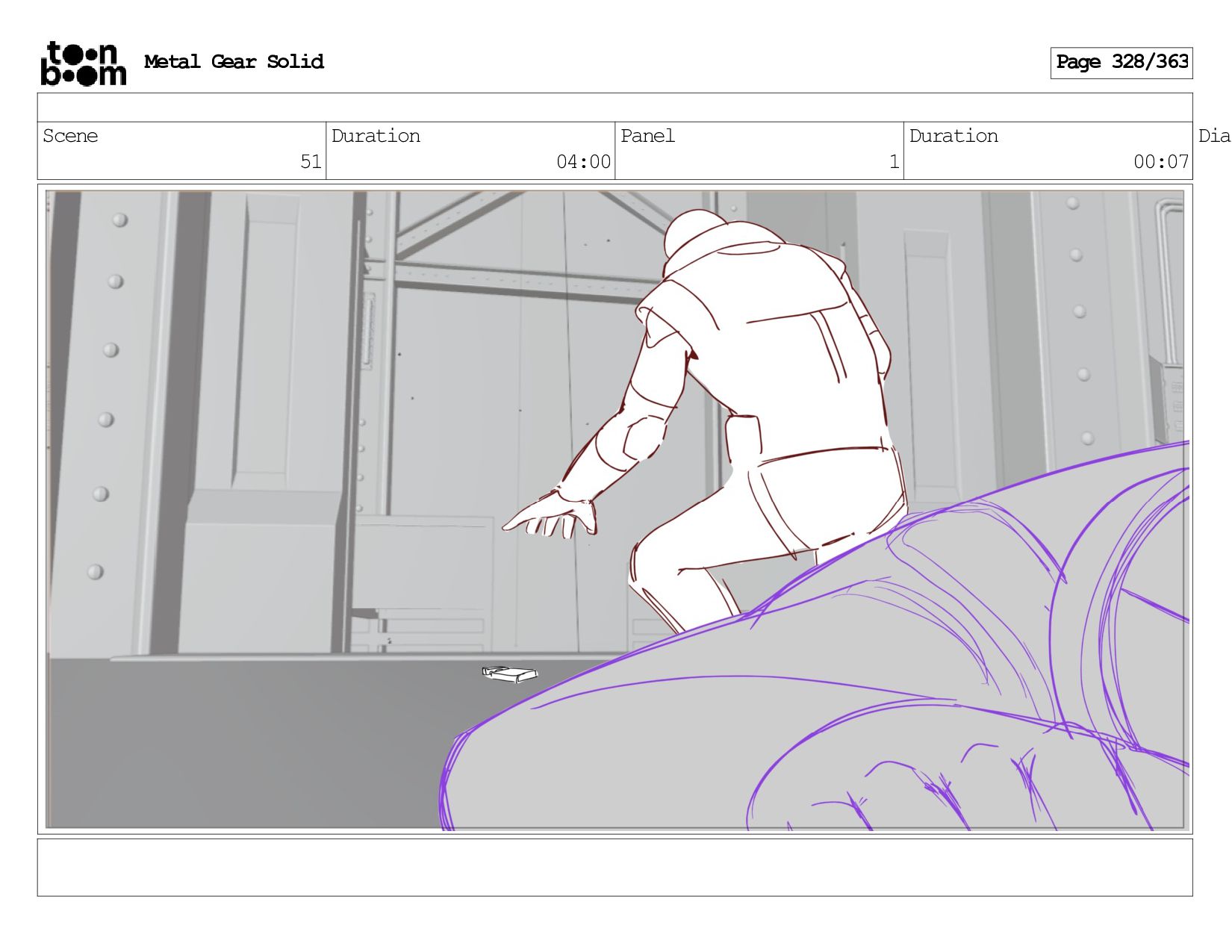Click the Toon Boom logo
Viewport: 1232px width, 952px height.
point(83,63)
